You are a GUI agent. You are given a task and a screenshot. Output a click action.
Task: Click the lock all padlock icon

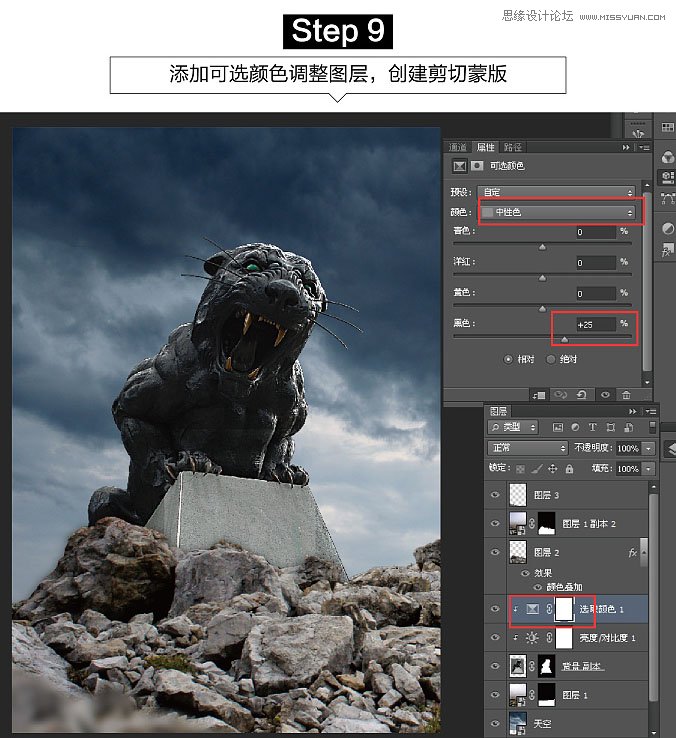pos(568,469)
